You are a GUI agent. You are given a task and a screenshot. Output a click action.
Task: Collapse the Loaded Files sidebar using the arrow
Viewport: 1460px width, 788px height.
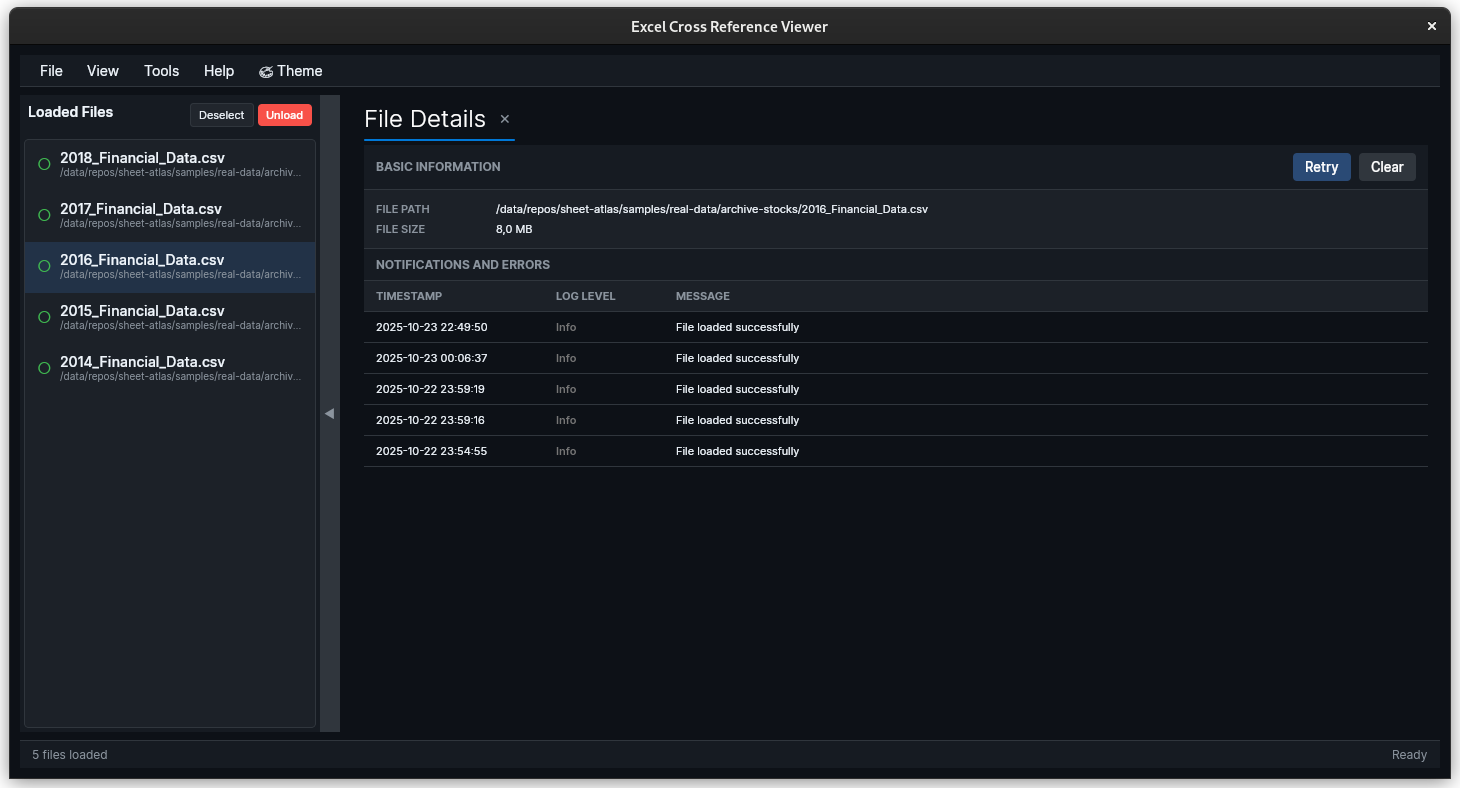tap(329, 413)
